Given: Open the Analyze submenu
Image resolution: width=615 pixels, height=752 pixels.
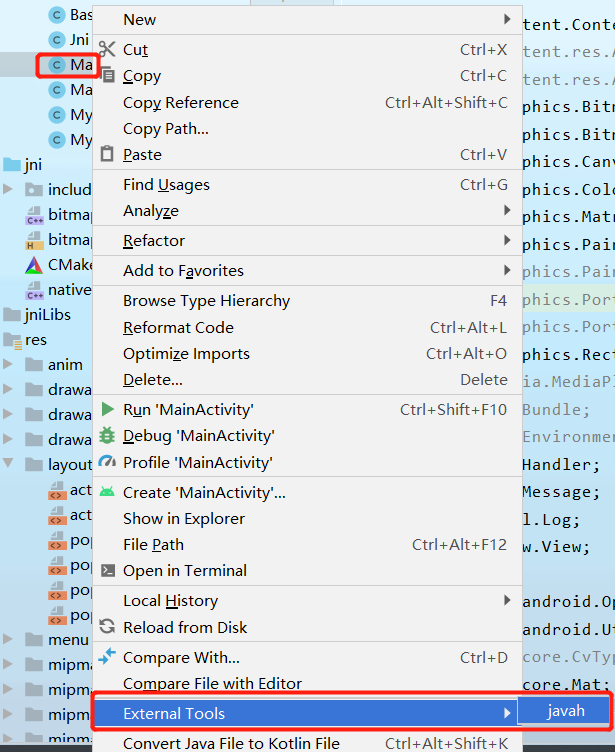Looking at the screenshot, I should pos(307,211).
